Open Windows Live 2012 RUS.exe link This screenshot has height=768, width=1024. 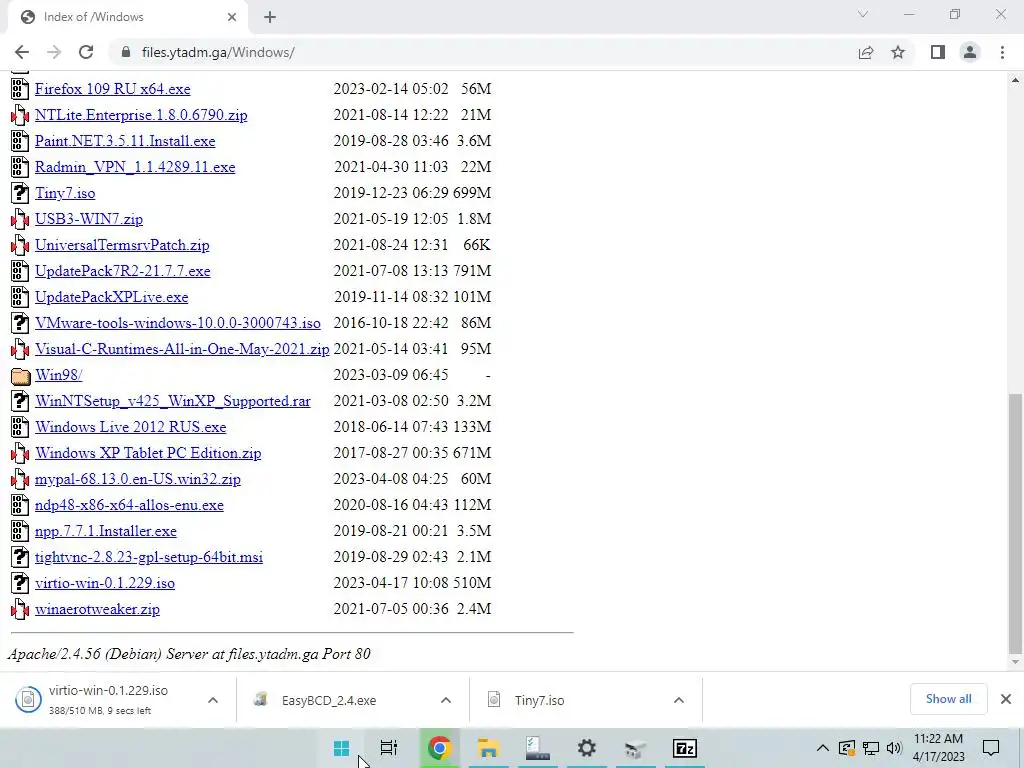(x=131, y=427)
